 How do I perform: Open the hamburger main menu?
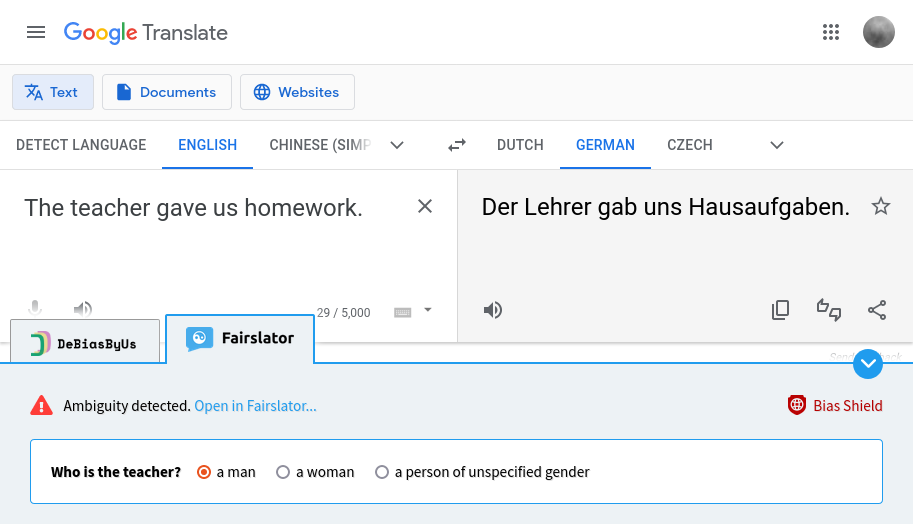coord(36,32)
